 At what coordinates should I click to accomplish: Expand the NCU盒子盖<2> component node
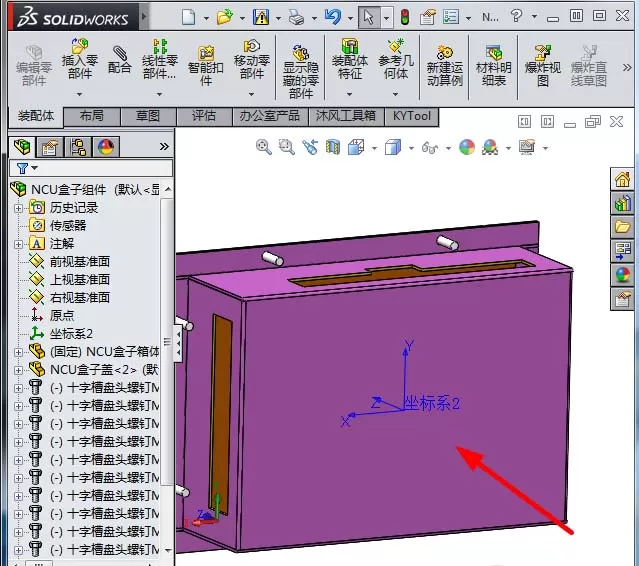18,370
